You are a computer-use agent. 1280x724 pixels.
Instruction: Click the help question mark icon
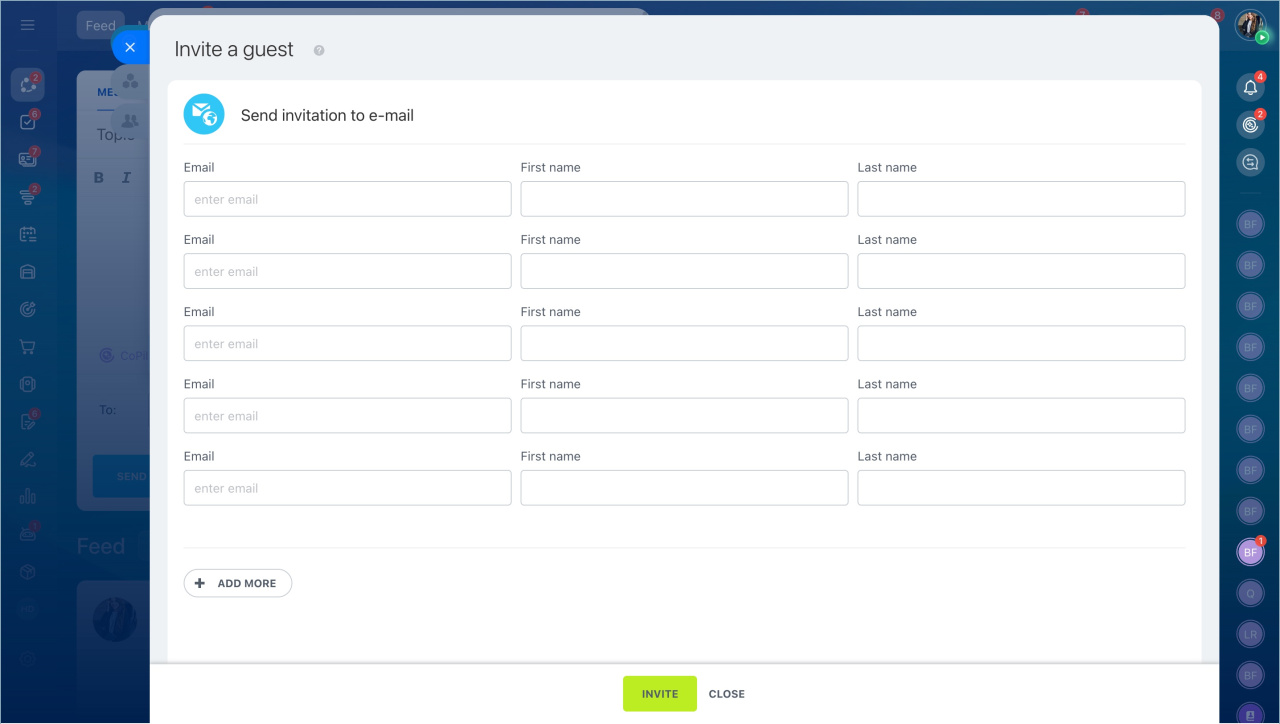coord(319,50)
